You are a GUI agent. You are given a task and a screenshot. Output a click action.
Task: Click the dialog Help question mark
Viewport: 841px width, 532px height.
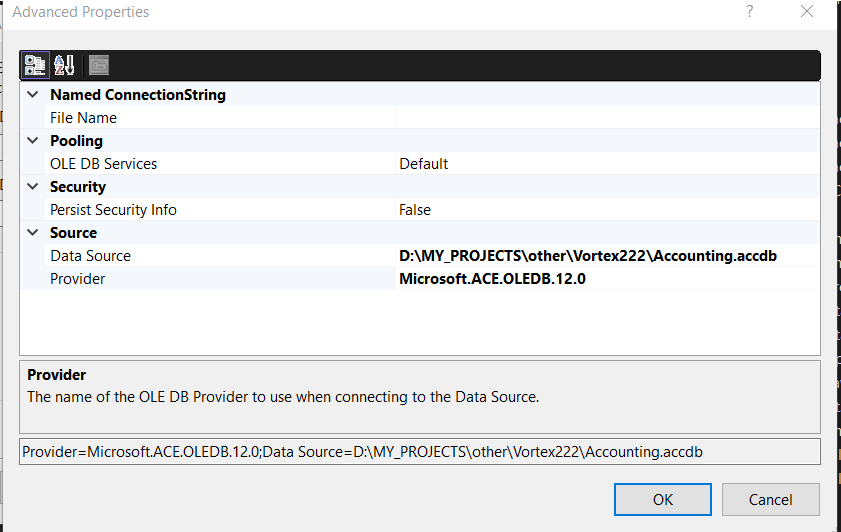tap(747, 12)
